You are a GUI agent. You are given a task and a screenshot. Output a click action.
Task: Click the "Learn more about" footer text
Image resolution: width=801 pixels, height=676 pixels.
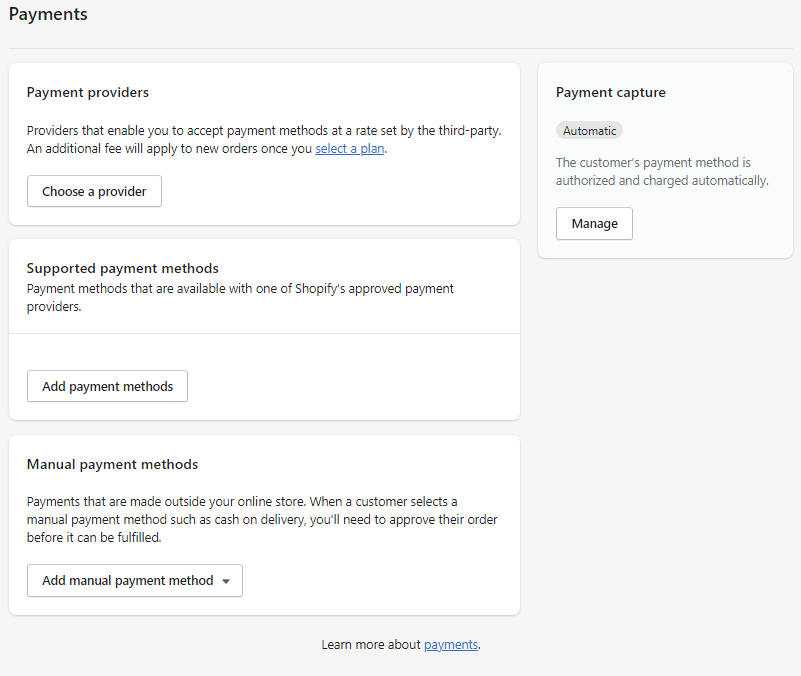pyautogui.click(x=371, y=645)
